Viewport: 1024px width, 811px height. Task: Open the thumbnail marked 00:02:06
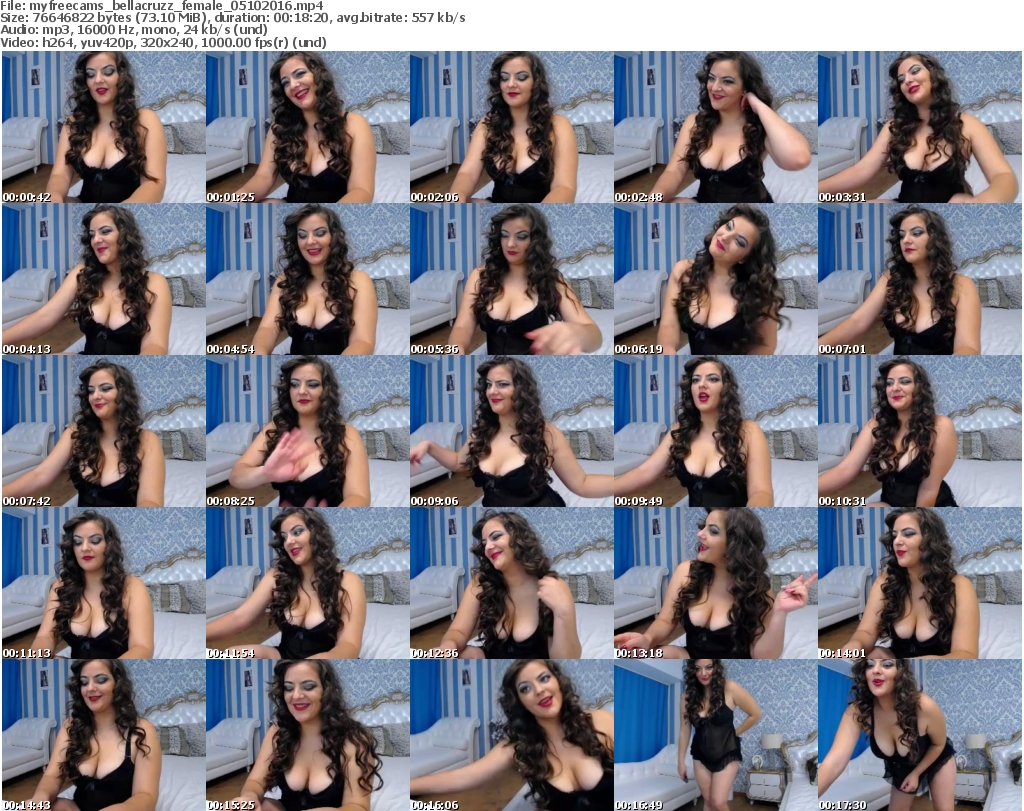[510, 127]
